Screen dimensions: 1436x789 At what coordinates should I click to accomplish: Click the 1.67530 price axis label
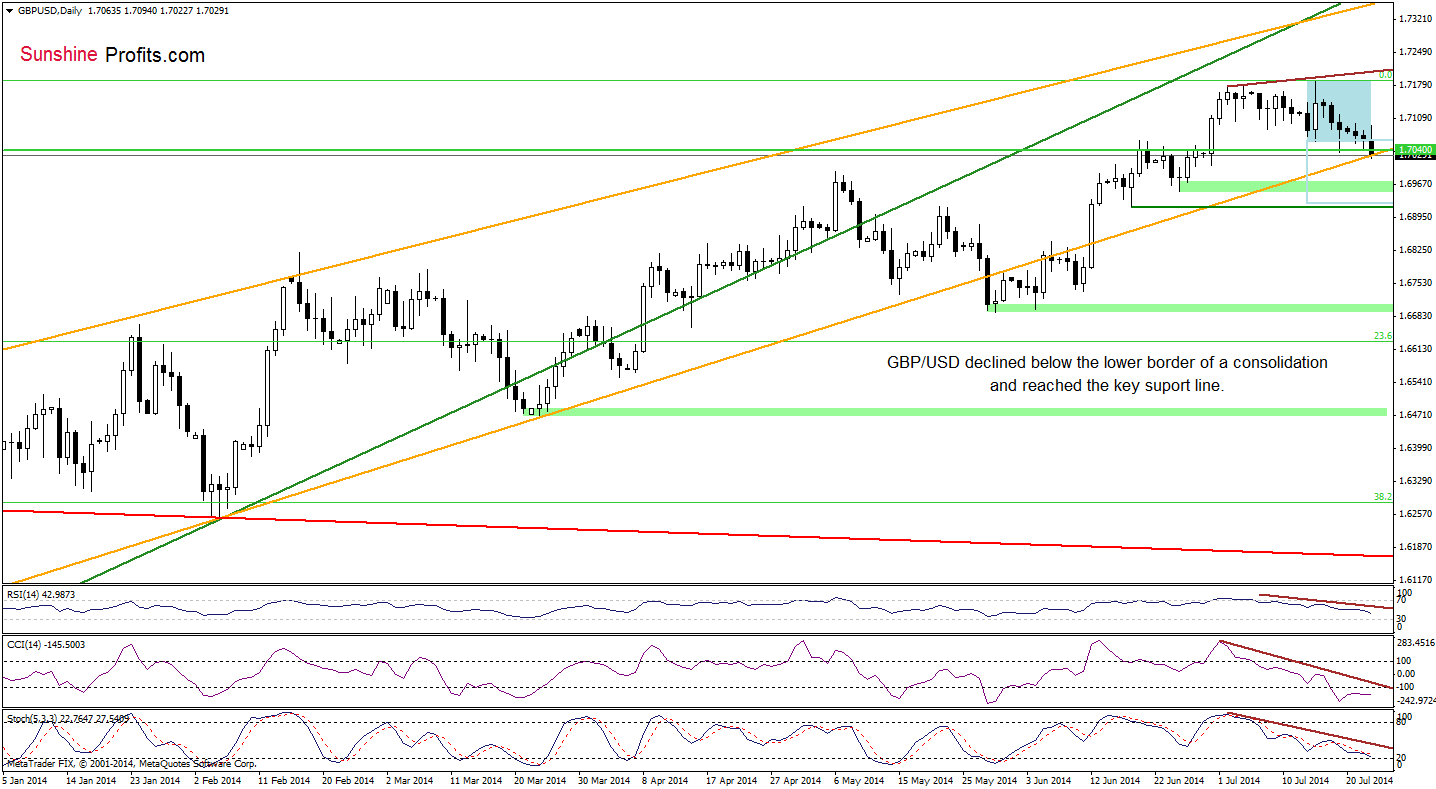tap(1414, 283)
